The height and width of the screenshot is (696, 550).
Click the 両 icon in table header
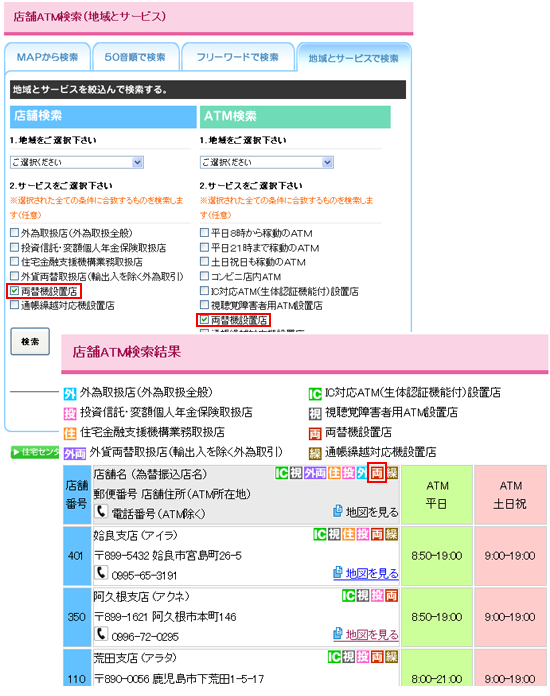(x=377, y=473)
